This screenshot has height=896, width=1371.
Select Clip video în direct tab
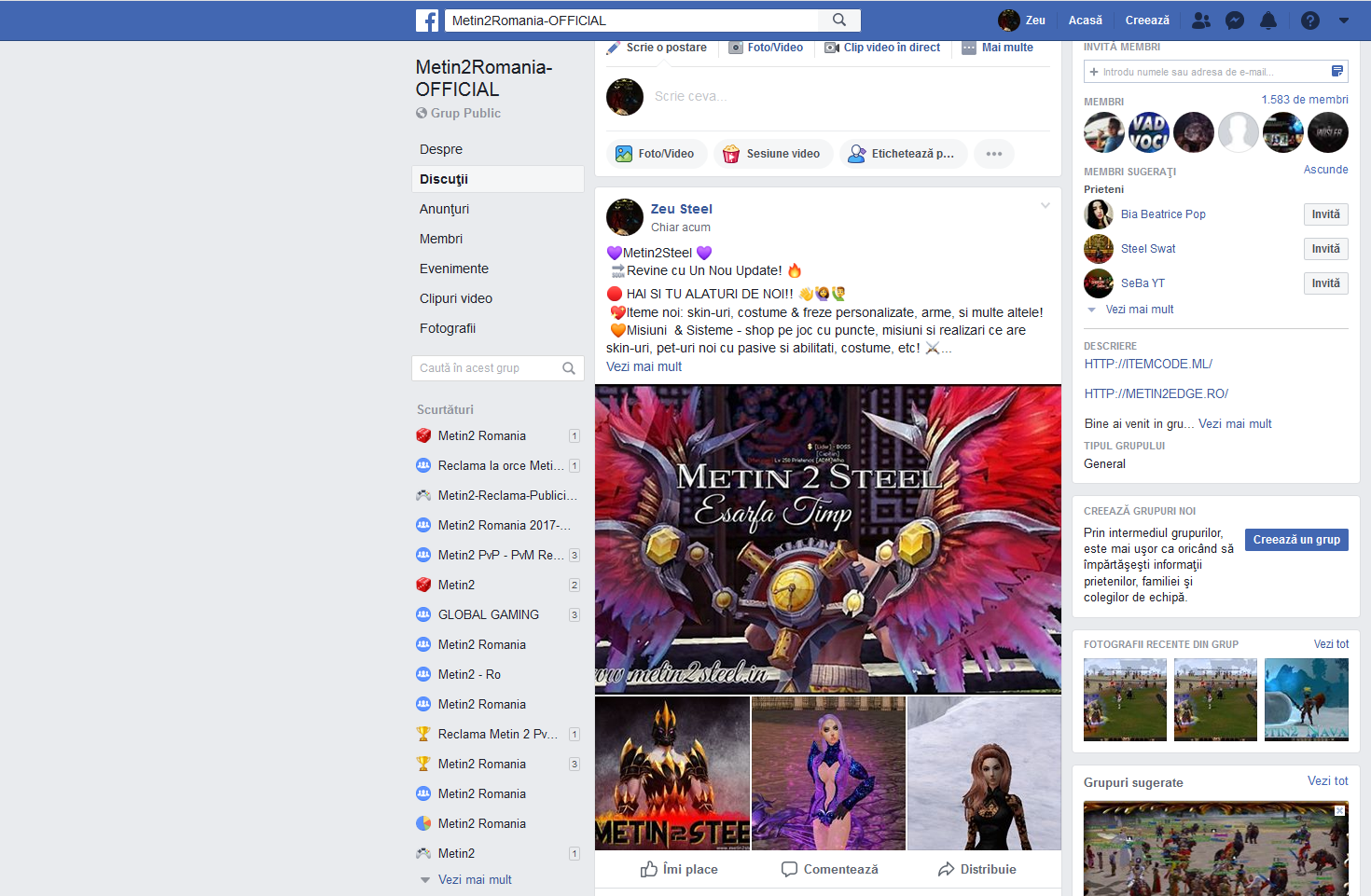click(882, 48)
